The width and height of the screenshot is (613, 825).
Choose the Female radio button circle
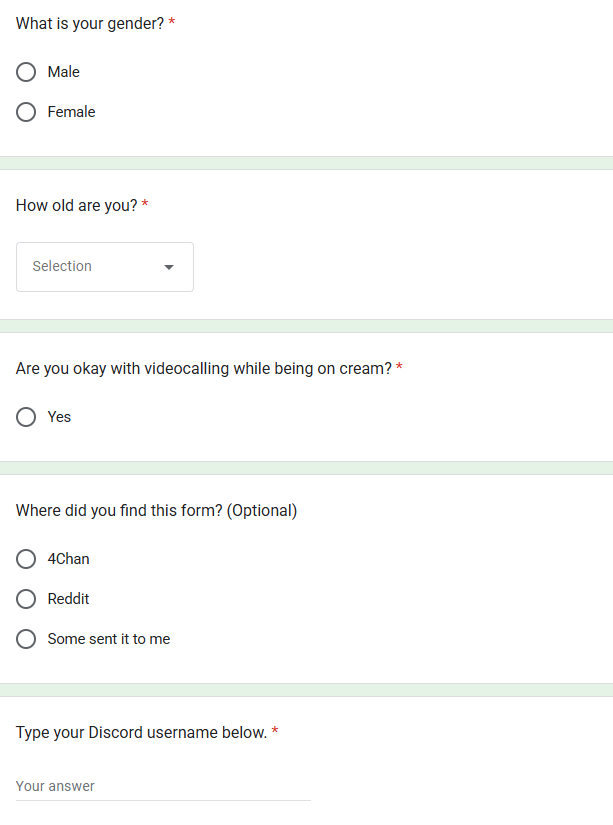pyautogui.click(x=26, y=112)
